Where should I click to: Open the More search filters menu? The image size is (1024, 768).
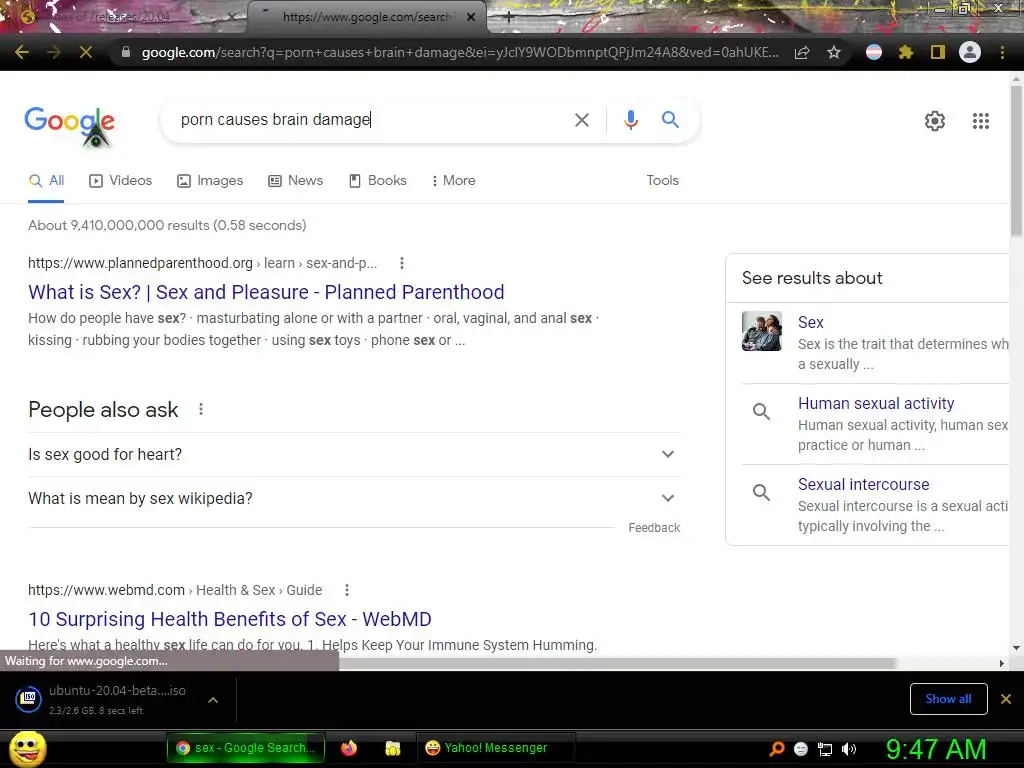pos(454,180)
